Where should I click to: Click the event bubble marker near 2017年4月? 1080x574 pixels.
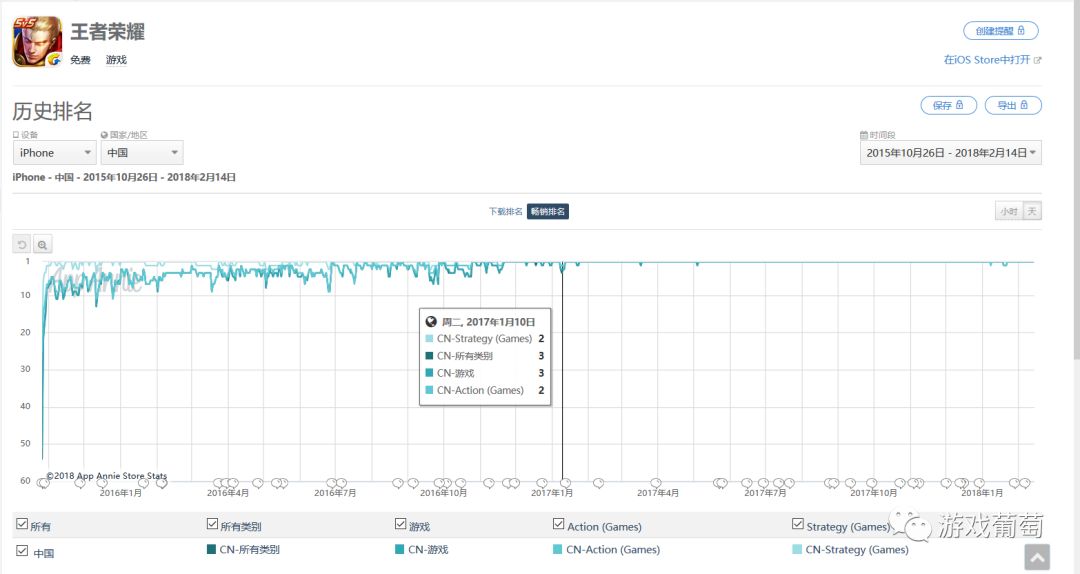(656, 483)
